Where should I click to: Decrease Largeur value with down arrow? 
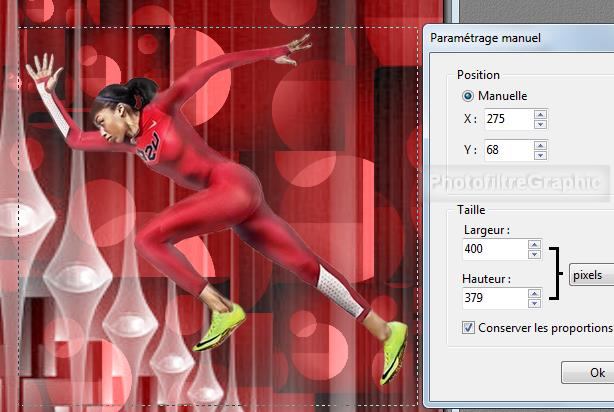pyautogui.click(x=535, y=255)
